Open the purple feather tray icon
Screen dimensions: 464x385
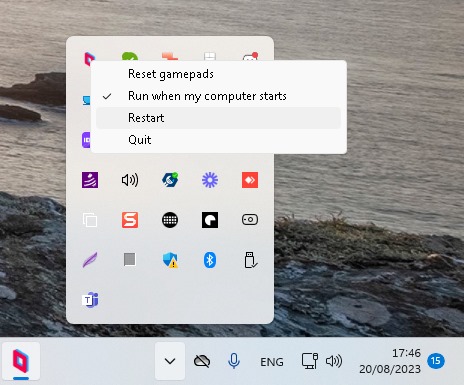pyautogui.click(x=90, y=260)
